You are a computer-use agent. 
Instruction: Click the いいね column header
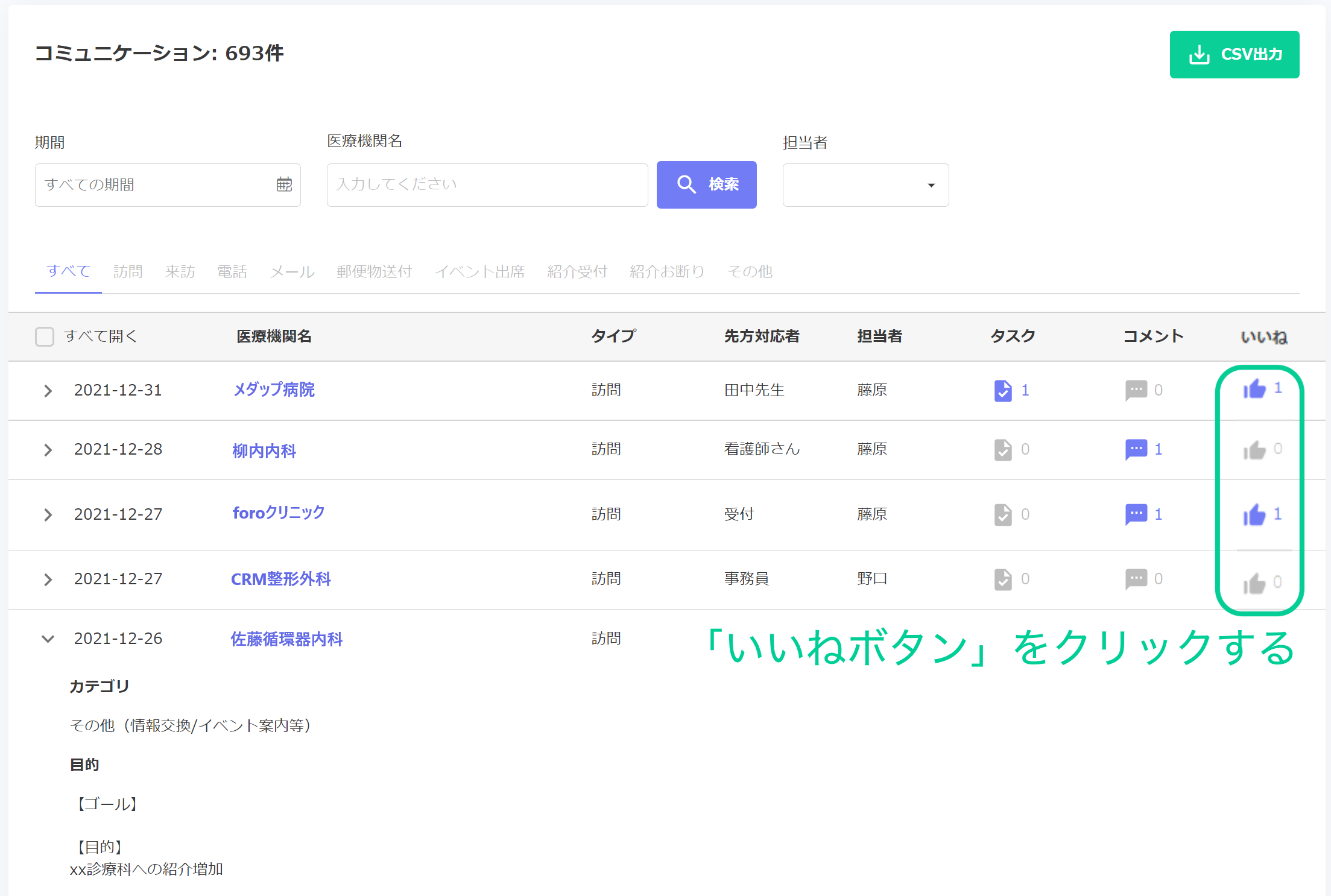(x=1264, y=337)
